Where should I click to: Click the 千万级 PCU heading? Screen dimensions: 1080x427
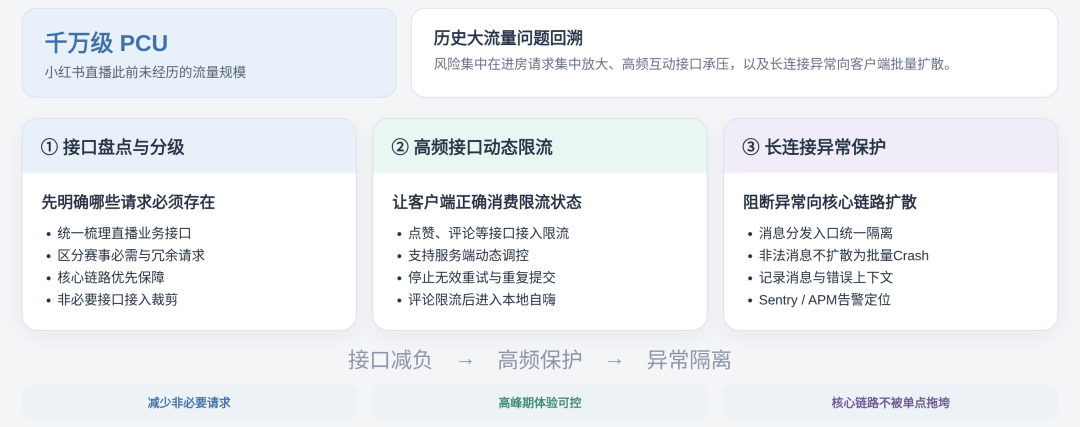107,43
